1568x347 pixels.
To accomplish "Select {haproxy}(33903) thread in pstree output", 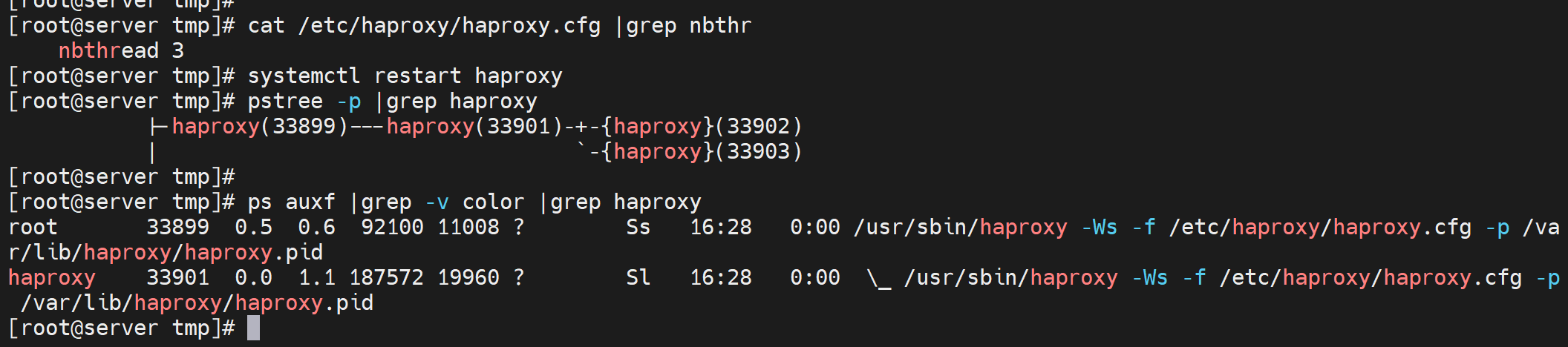I will click(x=702, y=151).
